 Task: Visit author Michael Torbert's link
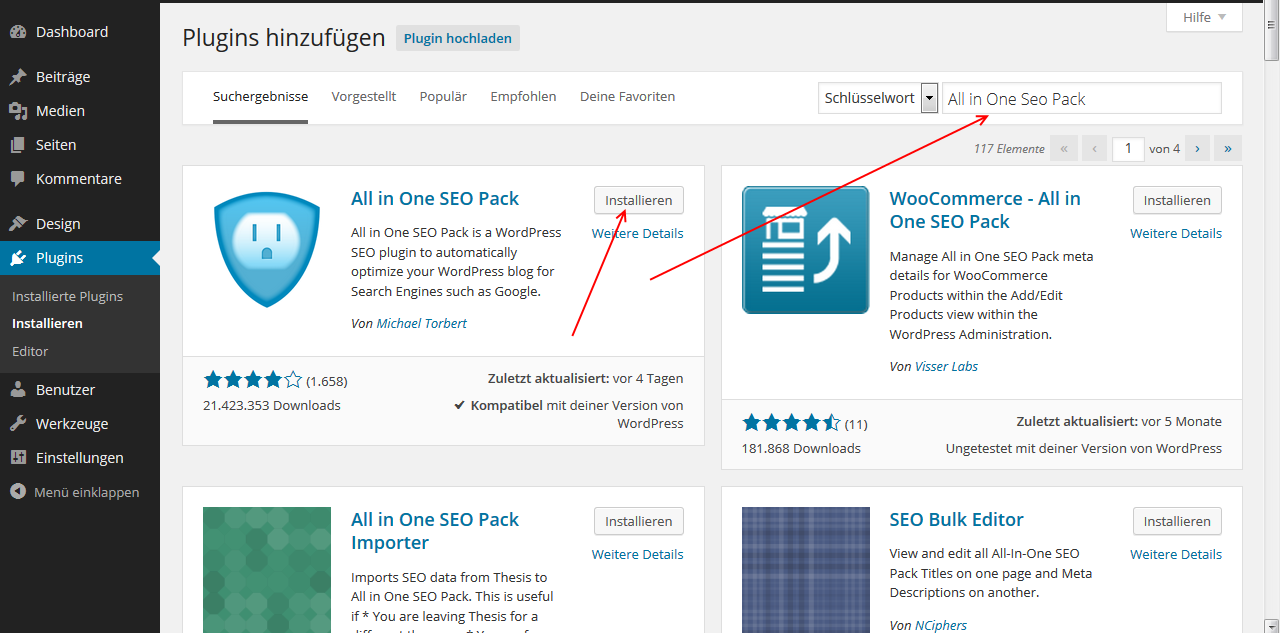click(x=421, y=323)
